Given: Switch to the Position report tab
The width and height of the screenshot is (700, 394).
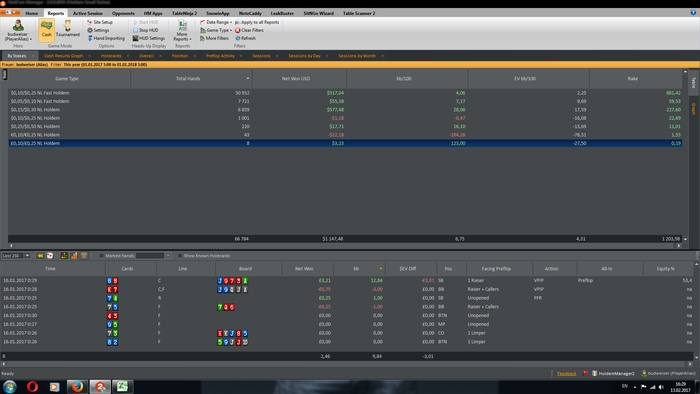Looking at the screenshot, I should coord(180,56).
